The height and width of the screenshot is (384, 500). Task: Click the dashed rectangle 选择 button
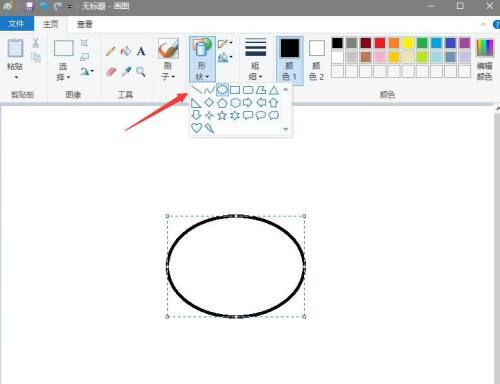tap(64, 49)
